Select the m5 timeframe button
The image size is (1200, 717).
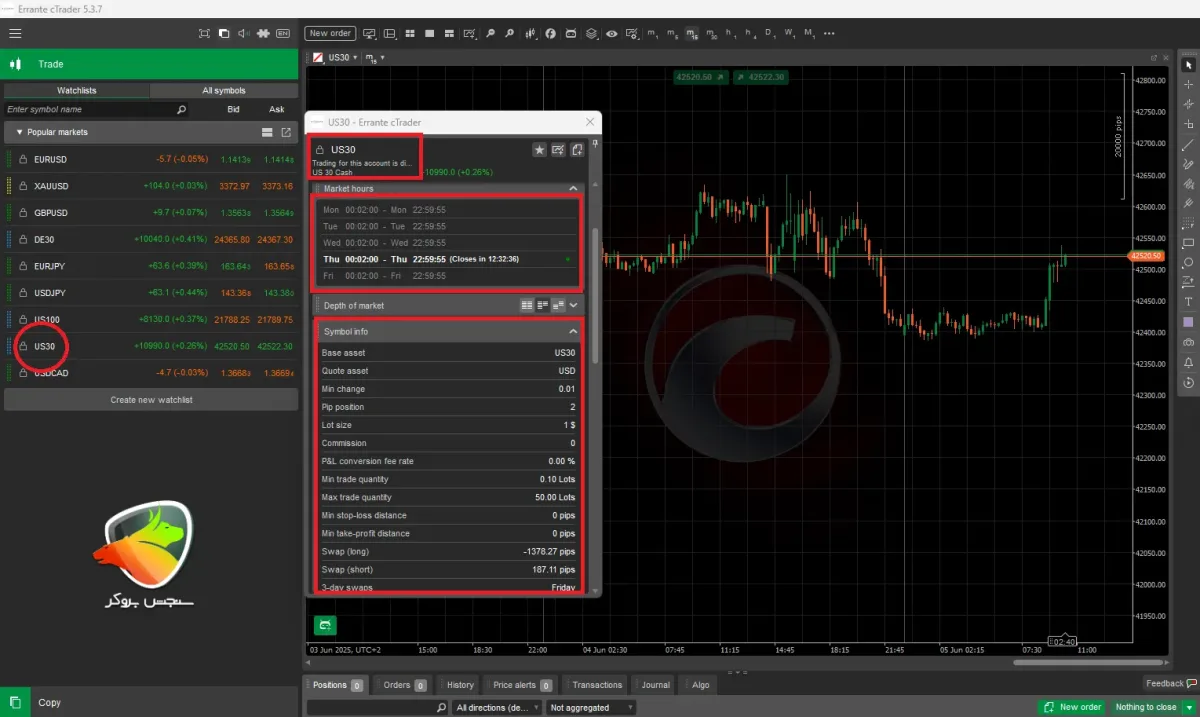[x=672, y=33]
